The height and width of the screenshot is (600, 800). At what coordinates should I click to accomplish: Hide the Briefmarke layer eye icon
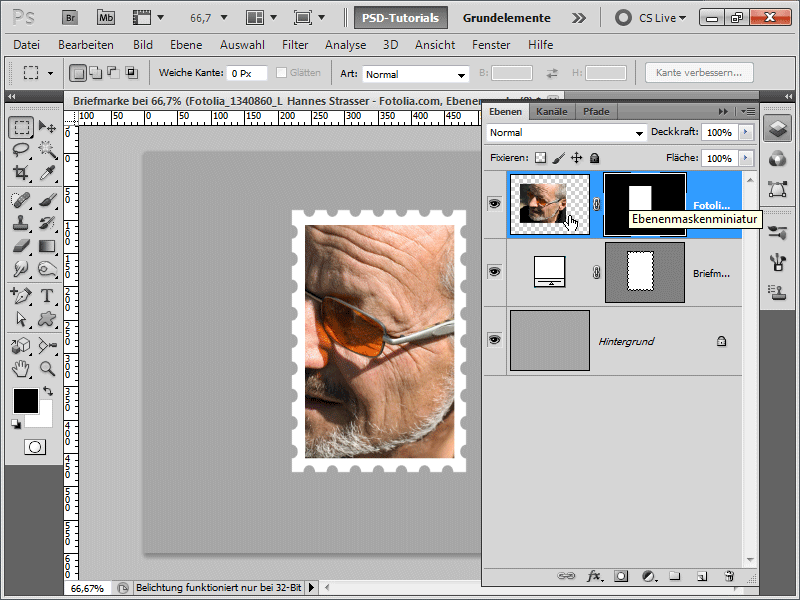tap(494, 271)
